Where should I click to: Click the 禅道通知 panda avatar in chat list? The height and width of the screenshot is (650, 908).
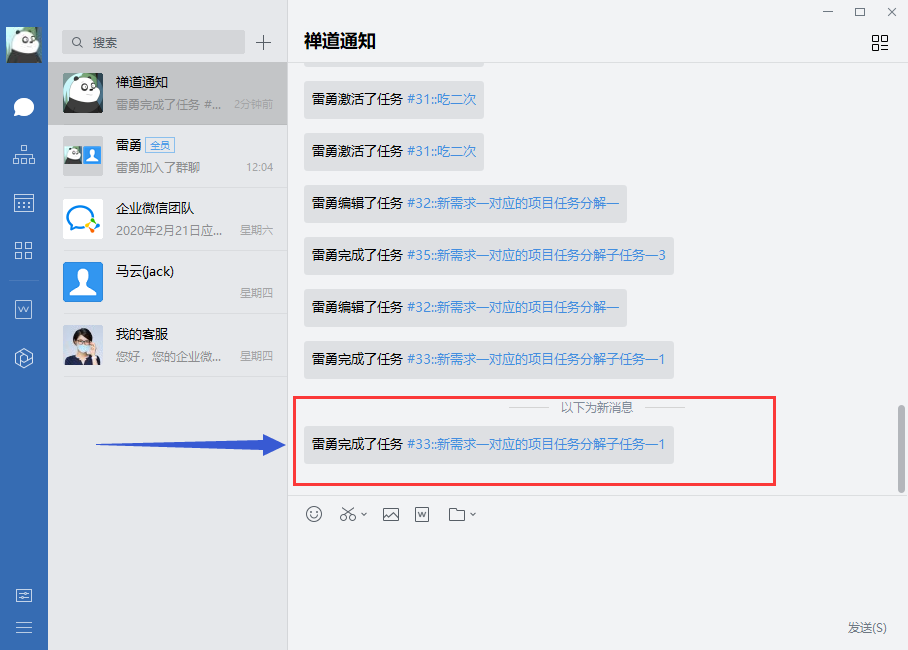[83, 93]
